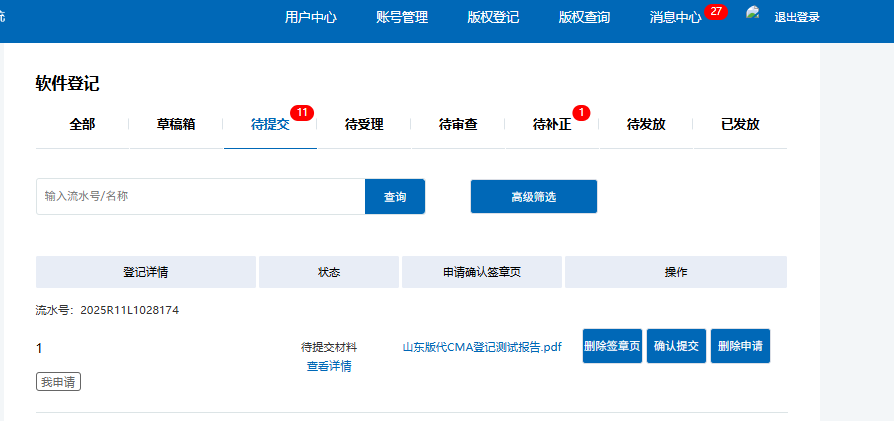This screenshot has width=894, height=421.
Task: Open the 待补正 tab
Action: point(552,125)
